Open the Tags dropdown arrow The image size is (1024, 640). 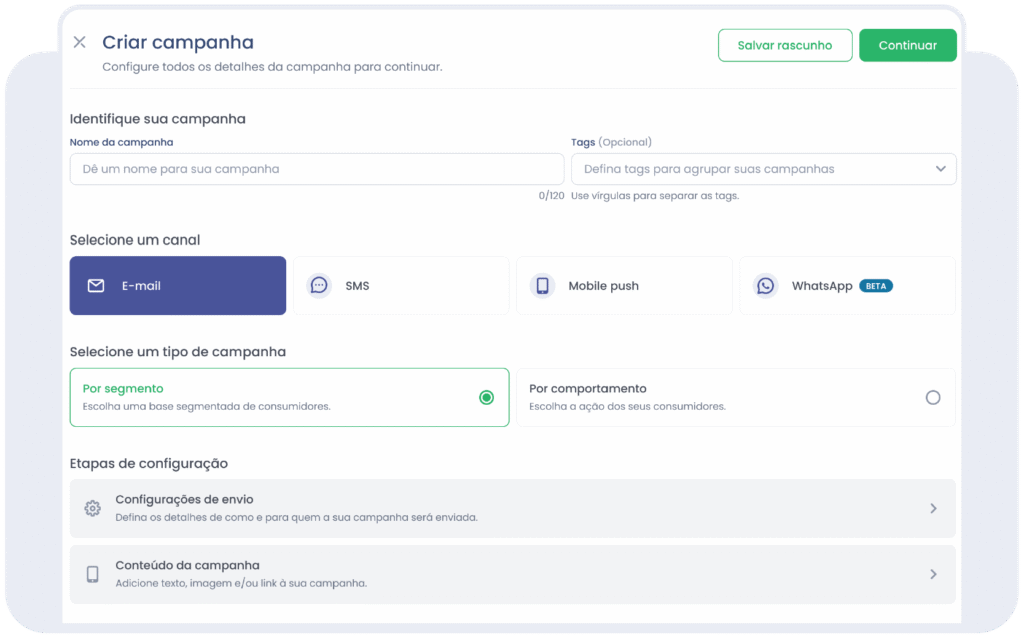[940, 169]
